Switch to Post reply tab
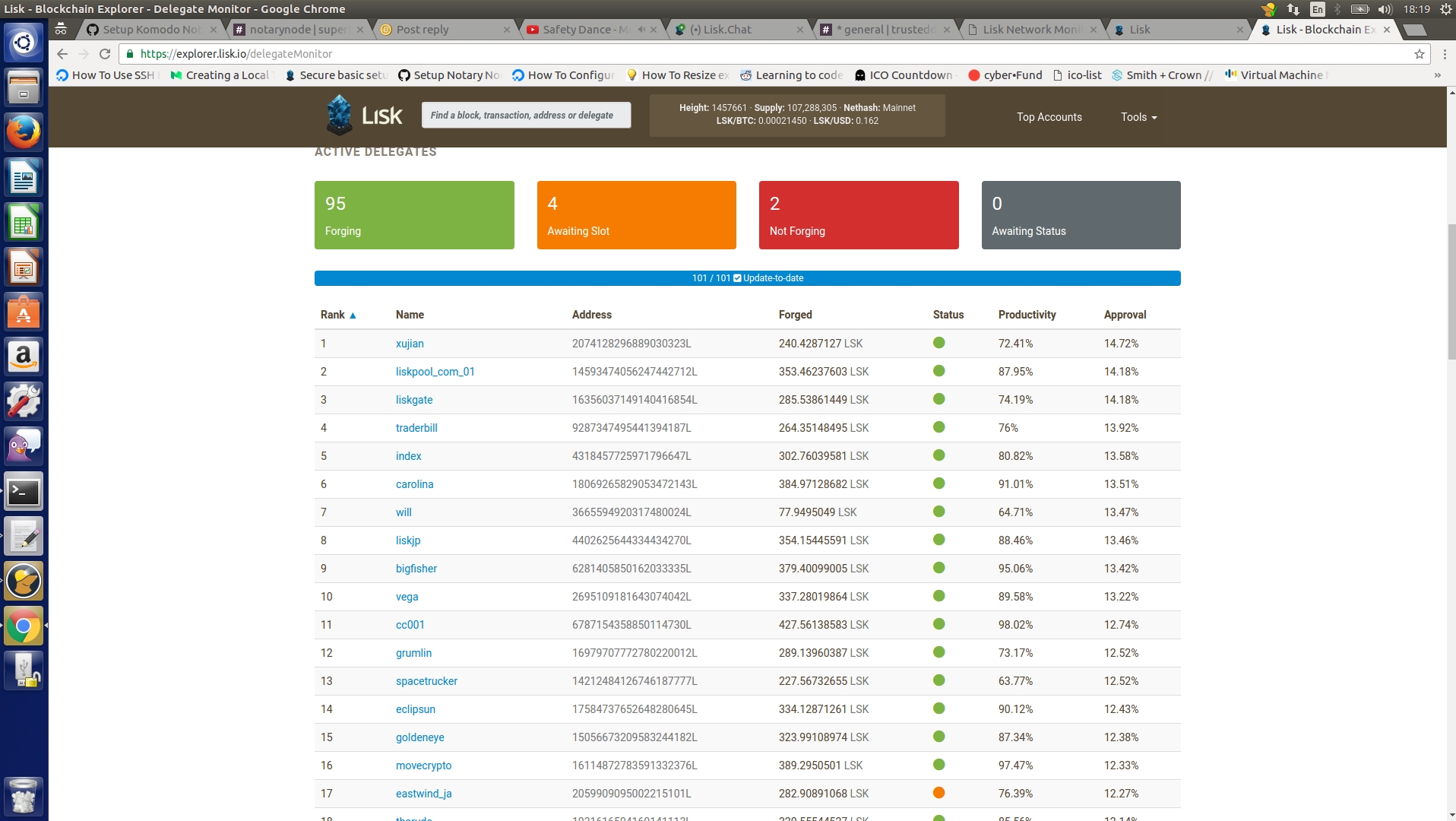The height and width of the screenshot is (821, 1456). coord(445,30)
